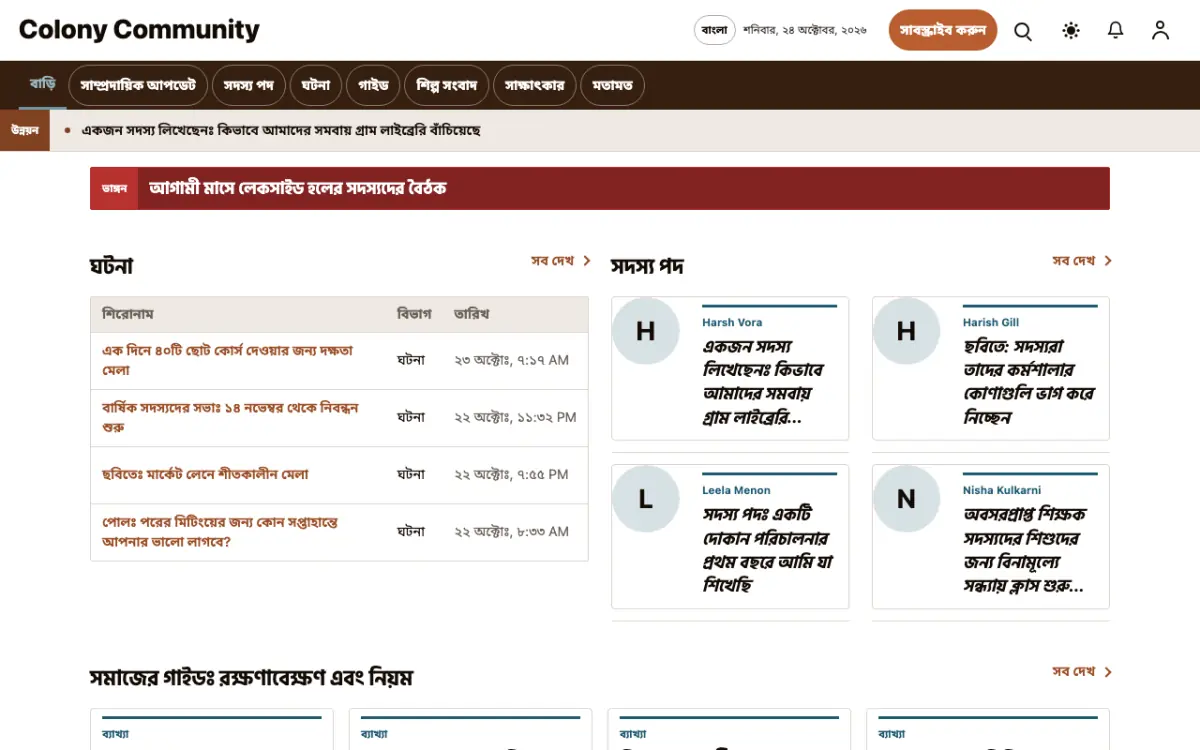Open the শিল্প সংবাদ nav tab
The height and width of the screenshot is (750, 1200).
447,85
